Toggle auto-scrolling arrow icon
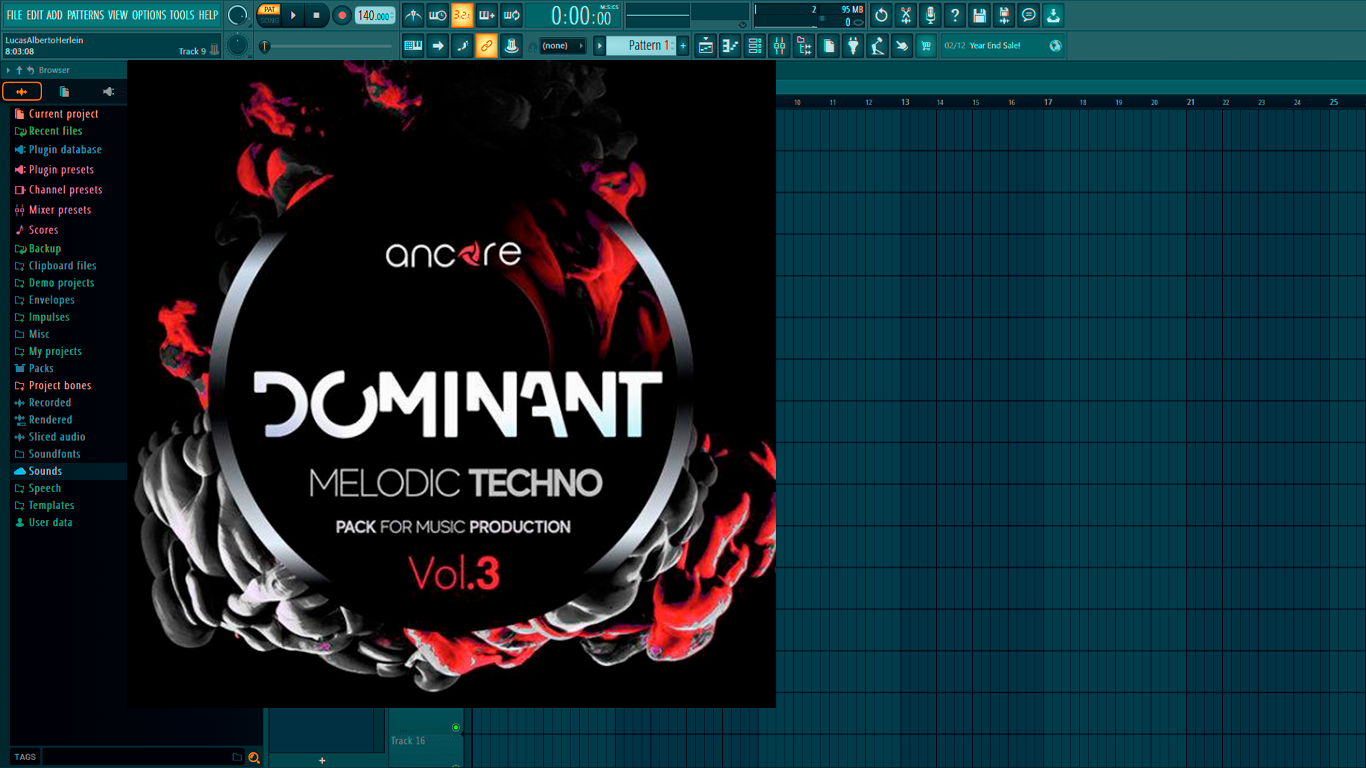This screenshot has height=768, width=1366. coord(438,45)
